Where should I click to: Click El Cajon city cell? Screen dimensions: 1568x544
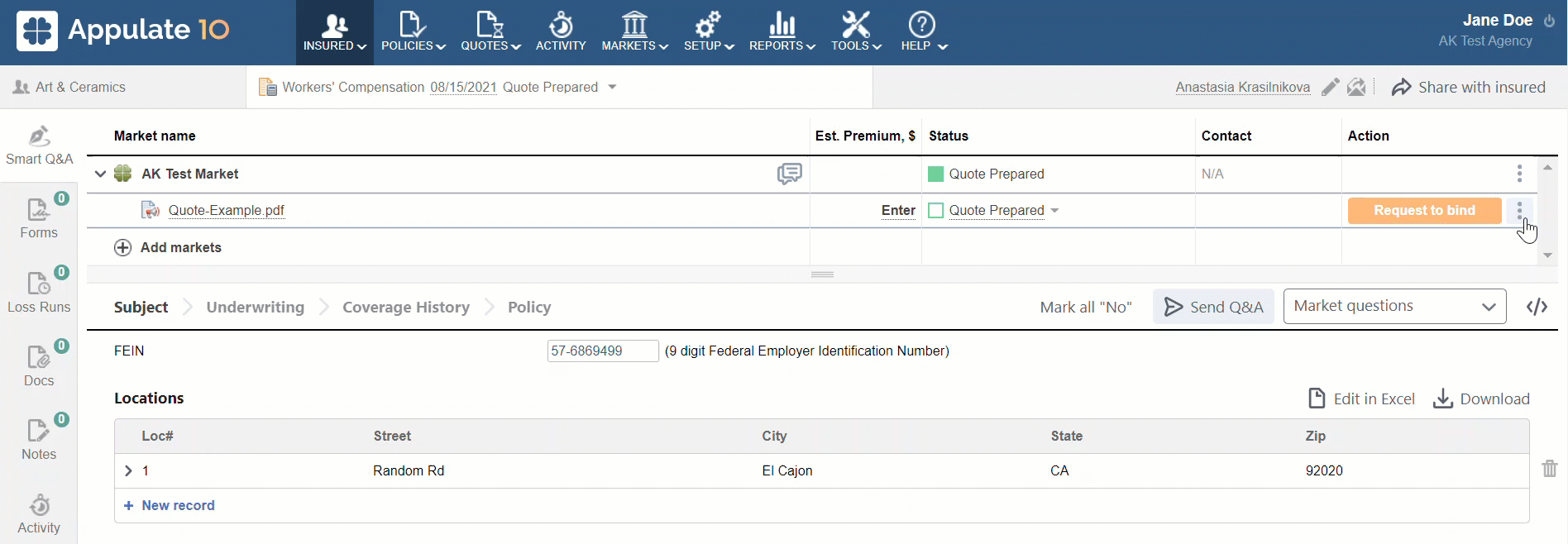coord(787,470)
